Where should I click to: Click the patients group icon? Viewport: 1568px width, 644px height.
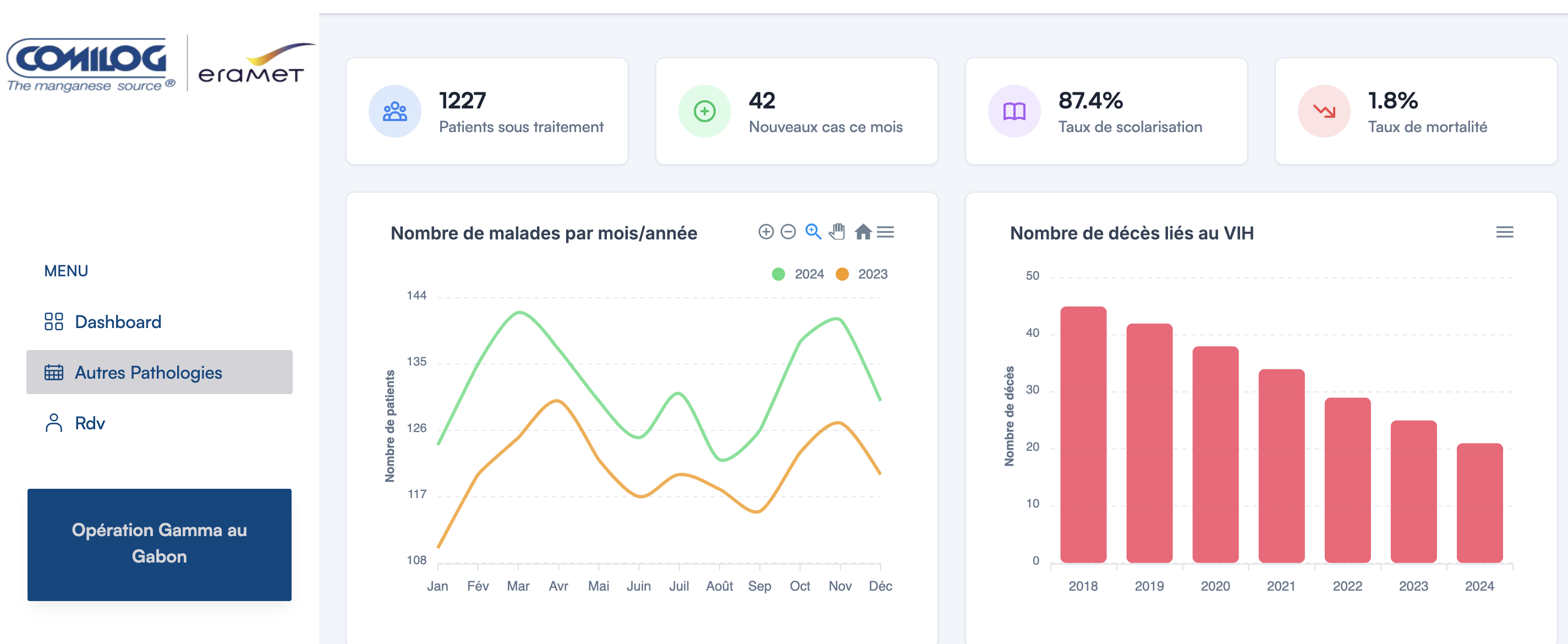pyautogui.click(x=395, y=111)
